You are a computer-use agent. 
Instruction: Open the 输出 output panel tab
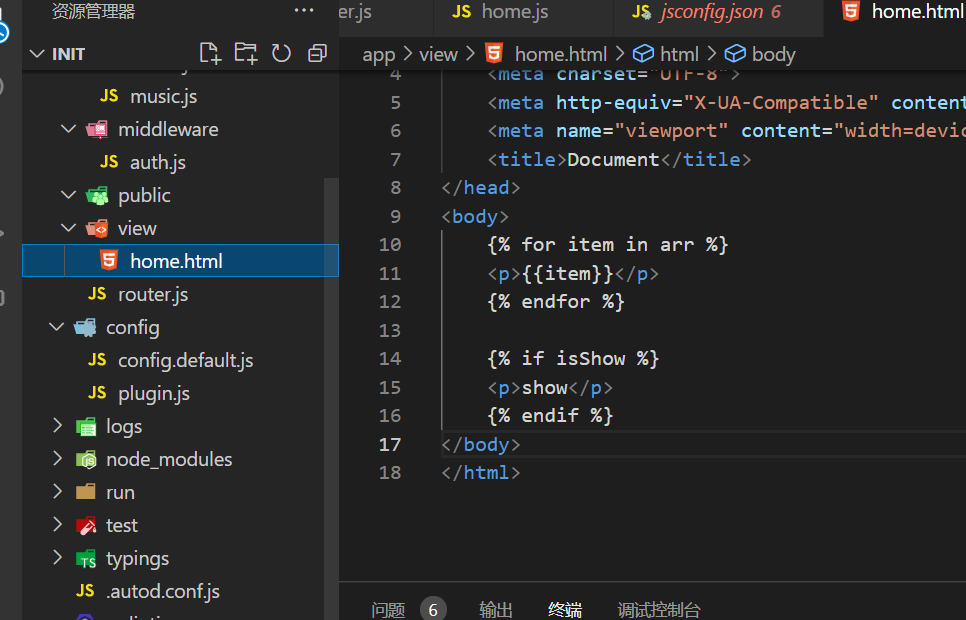click(496, 610)
